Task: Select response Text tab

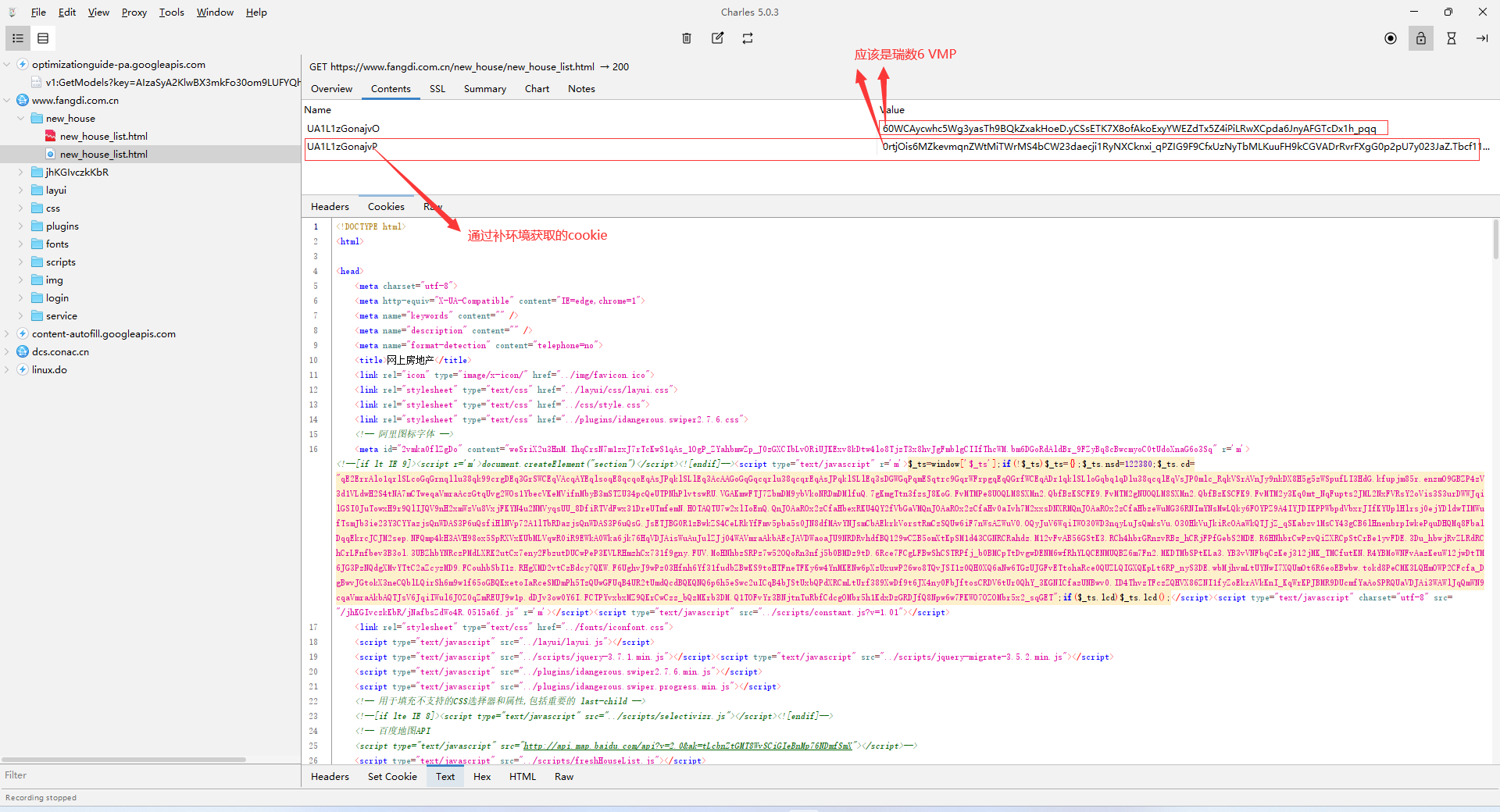Action: (445, 777)
